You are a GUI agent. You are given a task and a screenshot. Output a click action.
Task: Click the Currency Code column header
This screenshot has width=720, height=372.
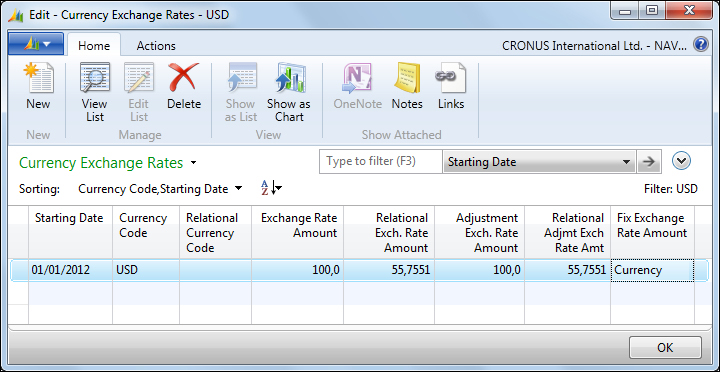pos(146,232)
